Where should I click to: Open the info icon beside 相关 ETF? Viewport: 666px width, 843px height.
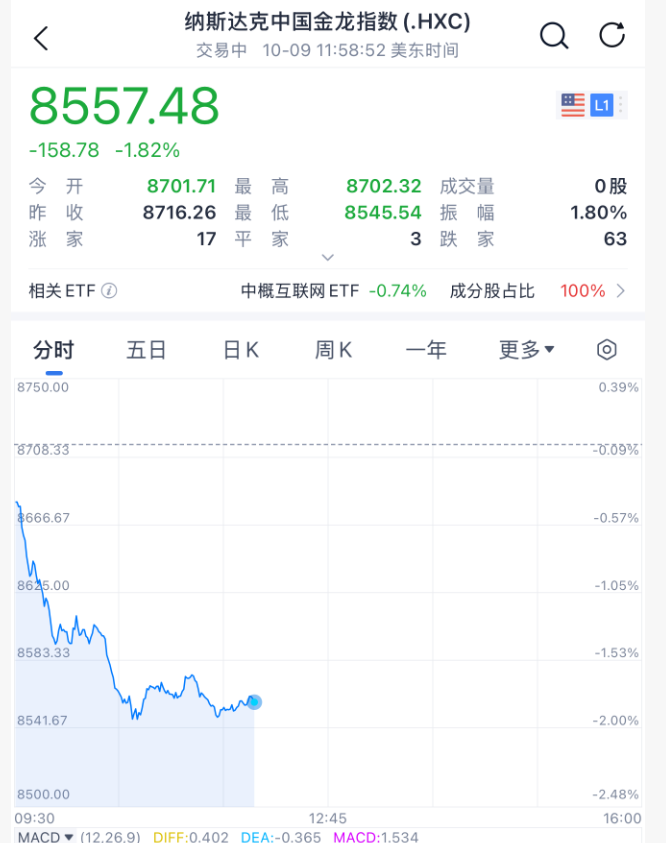coord(109,291)
